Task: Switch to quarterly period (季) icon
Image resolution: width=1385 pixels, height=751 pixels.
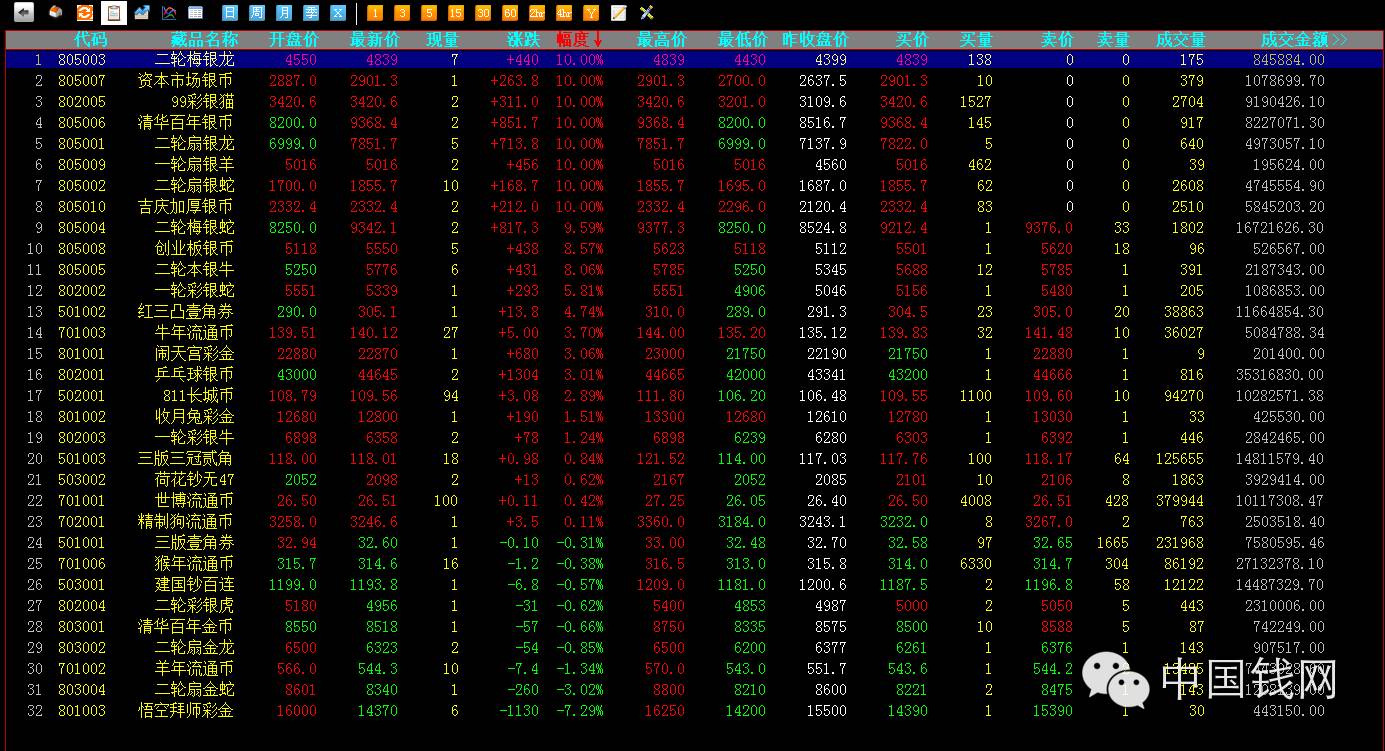Action: 311,13
